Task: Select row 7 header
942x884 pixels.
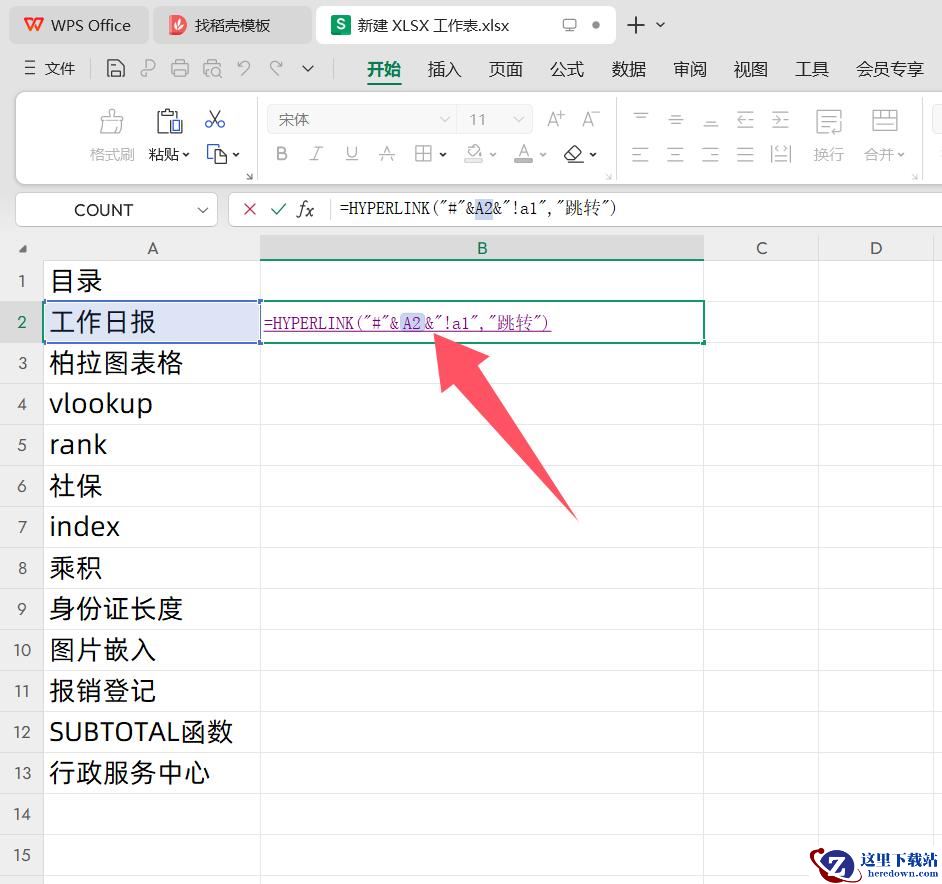Action: (x=22, y=527)
